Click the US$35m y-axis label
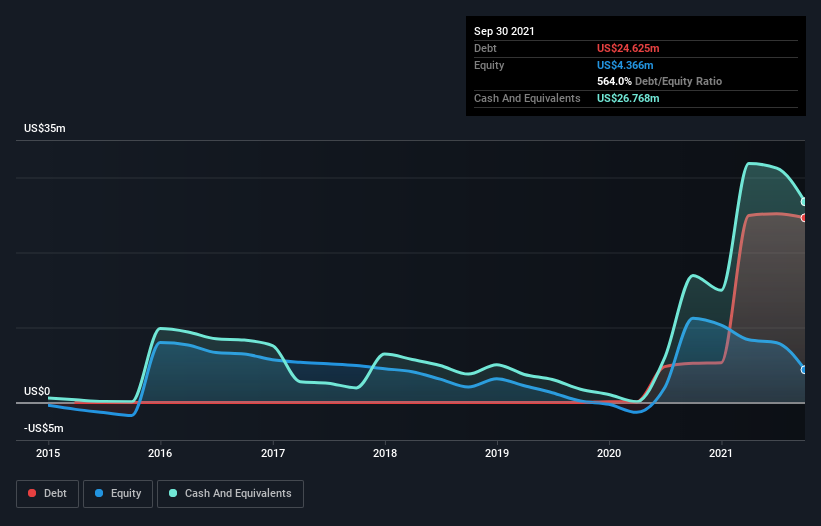The width and height of the screenshot is (821, 526). [45, 128]
